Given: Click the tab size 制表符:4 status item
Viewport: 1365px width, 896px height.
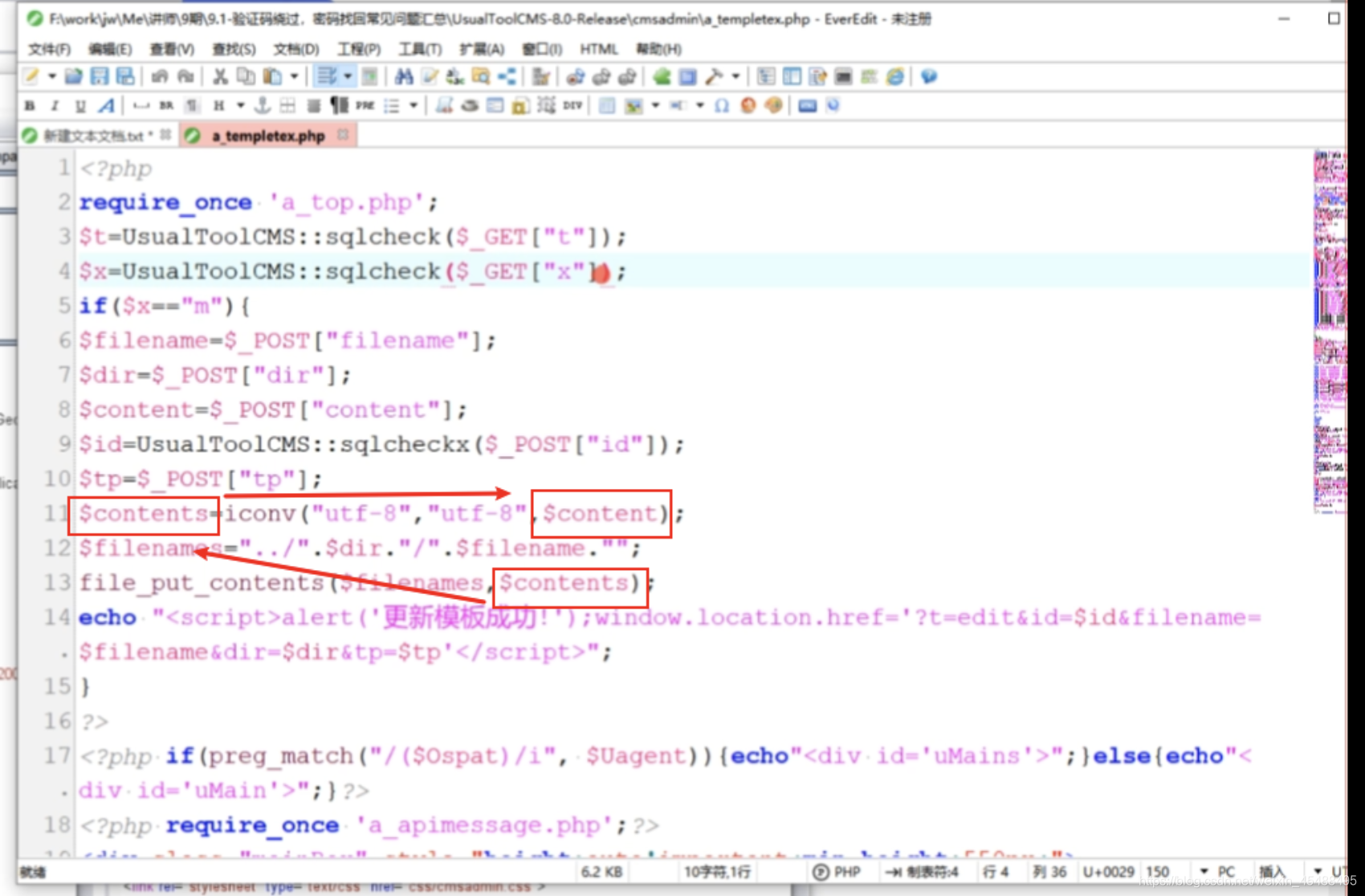Looking at the screenshot, I should 923,872.
